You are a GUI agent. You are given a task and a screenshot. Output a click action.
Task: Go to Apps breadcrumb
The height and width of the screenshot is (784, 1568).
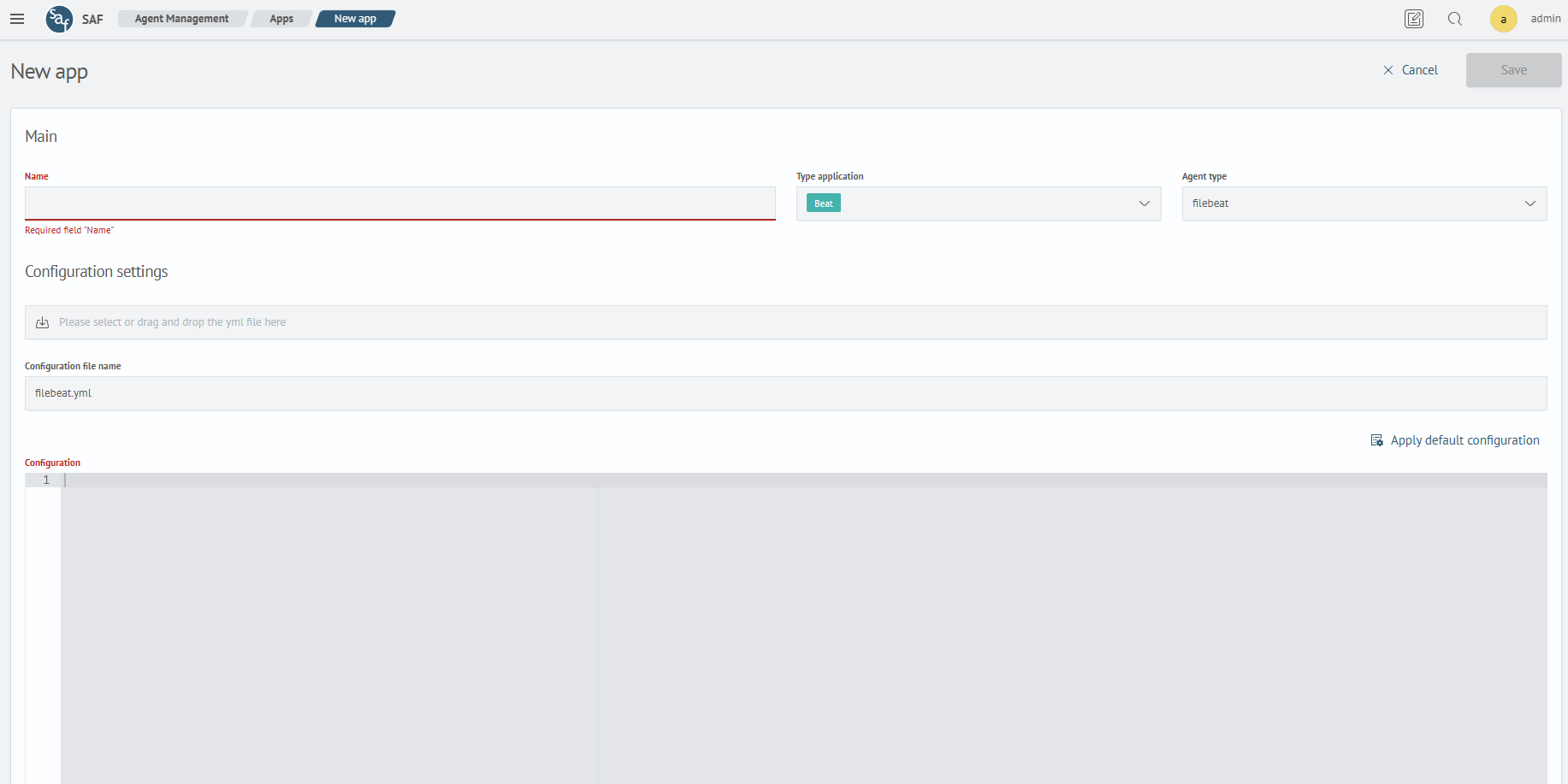coord(281,19)
